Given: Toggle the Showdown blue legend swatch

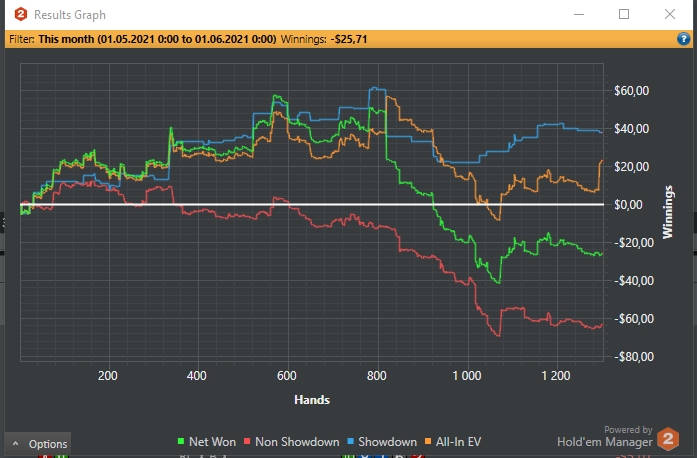Looking at the screenshot, I should tap(350, 442).
